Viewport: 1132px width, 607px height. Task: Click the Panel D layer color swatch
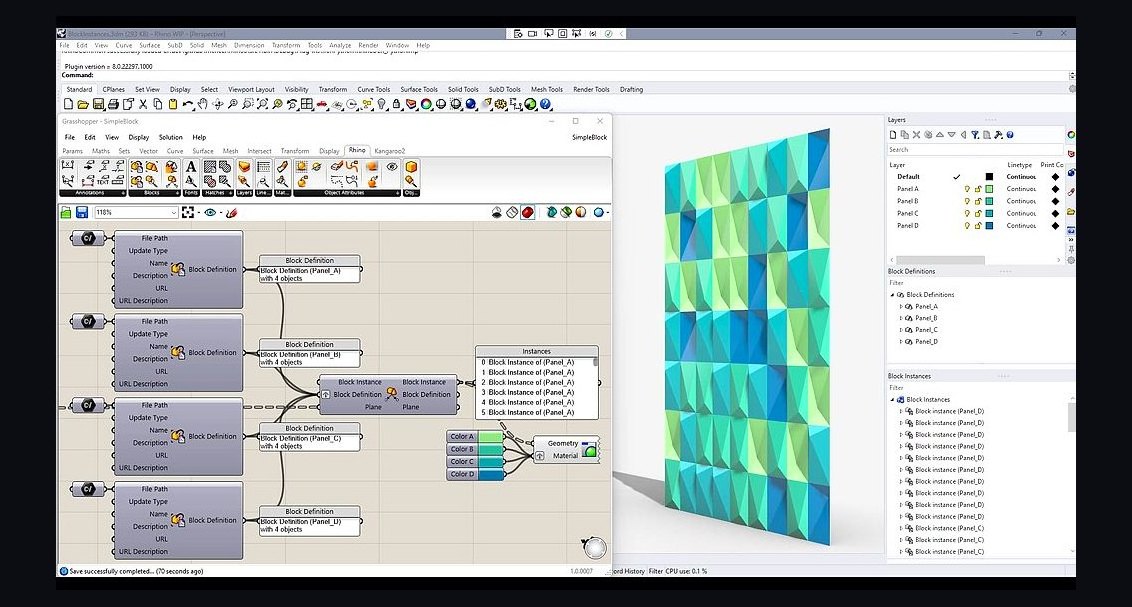[989, 226]
